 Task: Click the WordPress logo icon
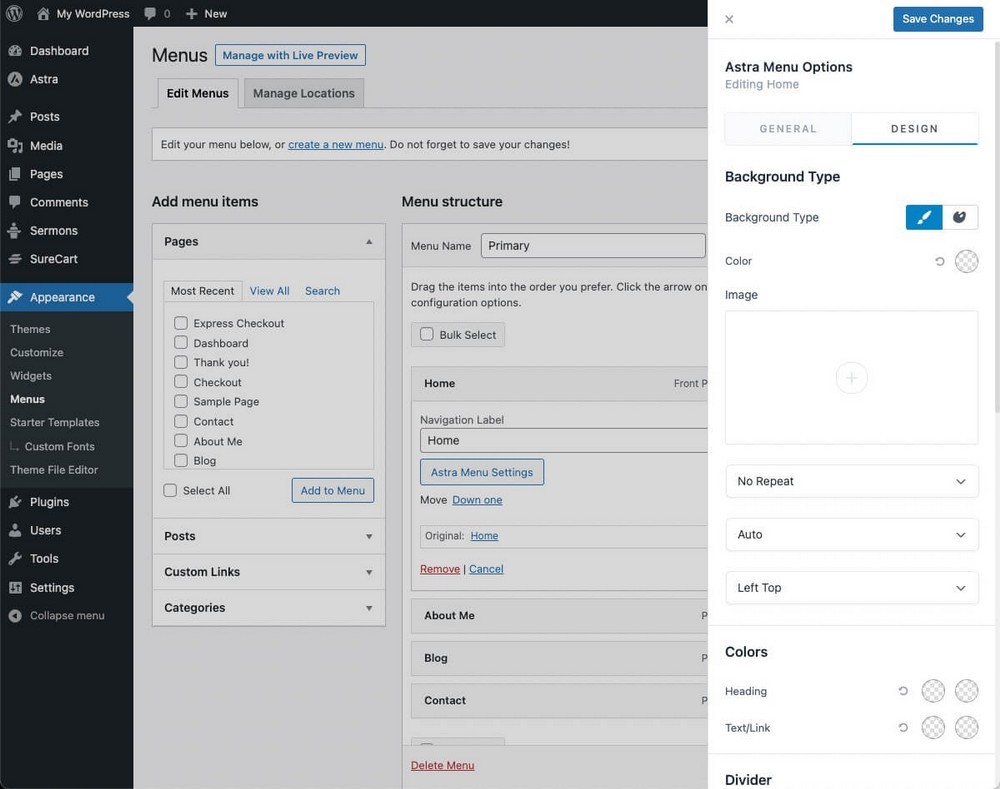click(x=14, y=13)
